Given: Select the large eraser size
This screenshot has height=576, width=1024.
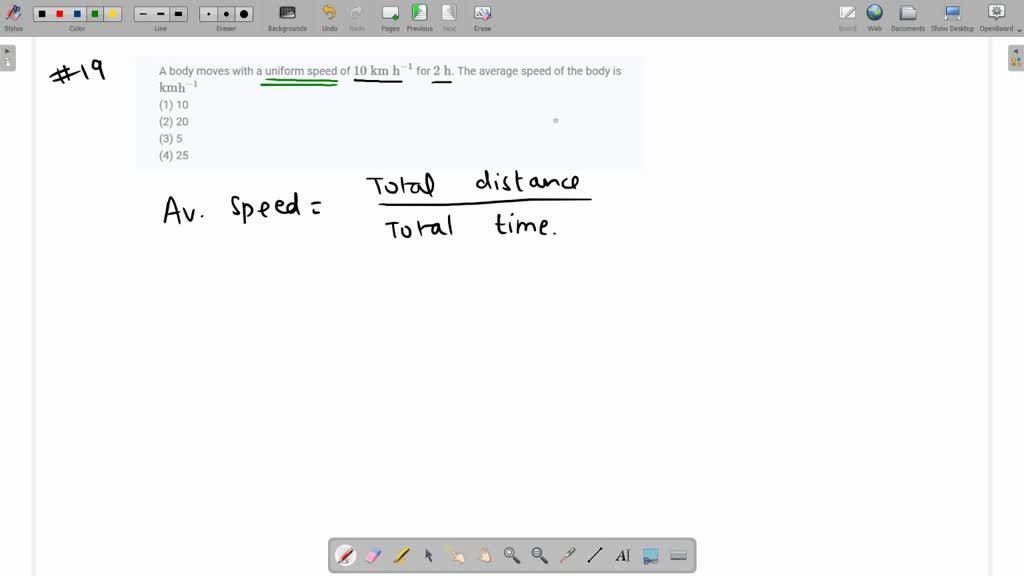Looking at the screenshot, I should click(243, 13).
